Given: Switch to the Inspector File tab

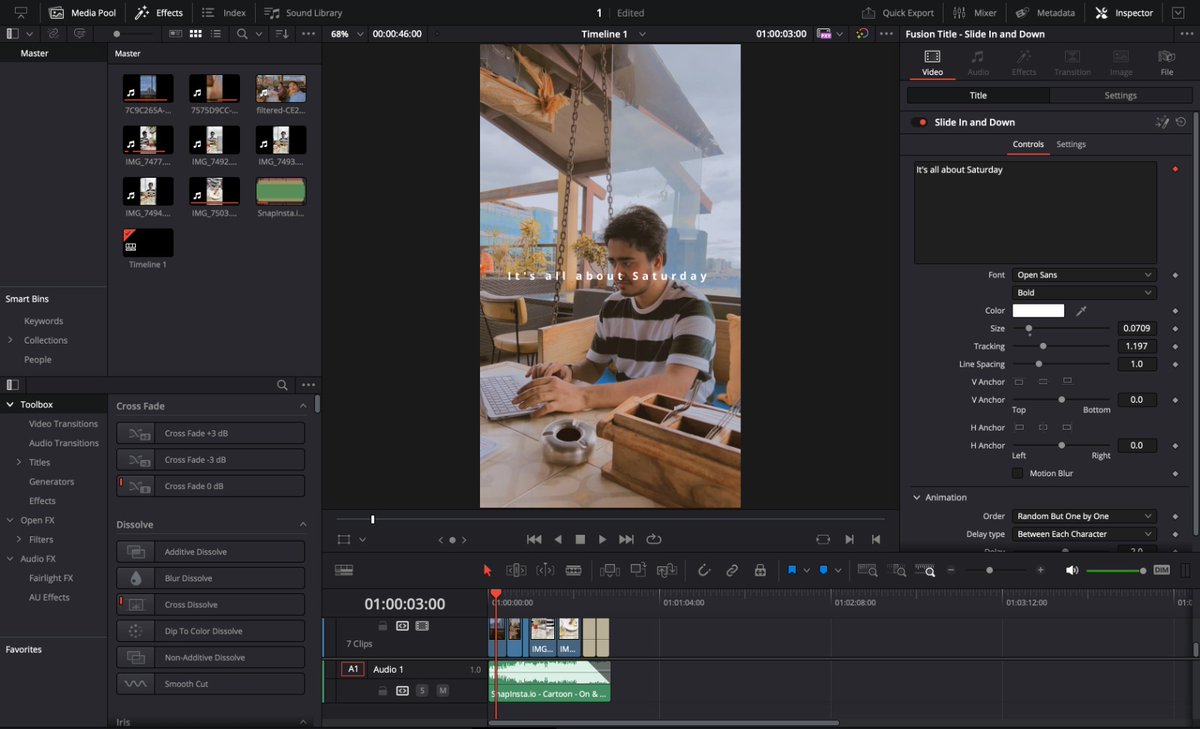Looking at the screenshot, I should (1167, 62).
